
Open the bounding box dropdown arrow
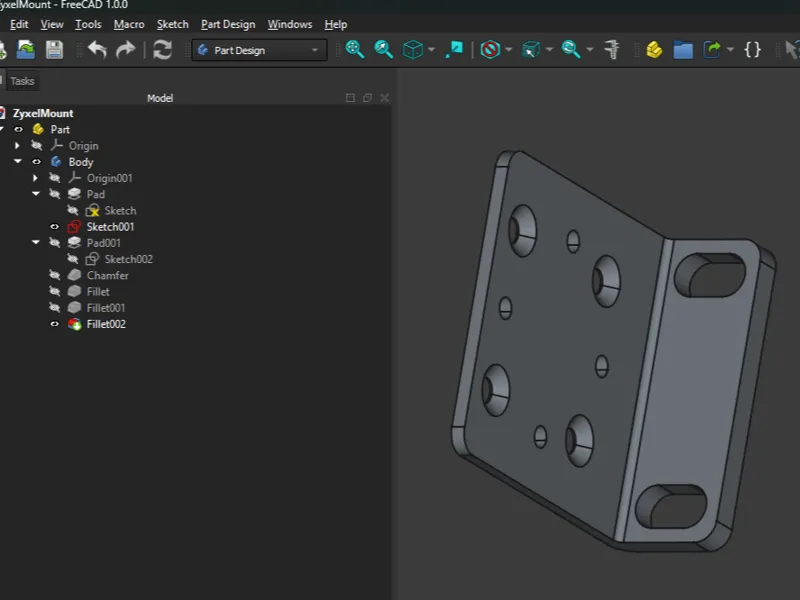click(549, 50)
